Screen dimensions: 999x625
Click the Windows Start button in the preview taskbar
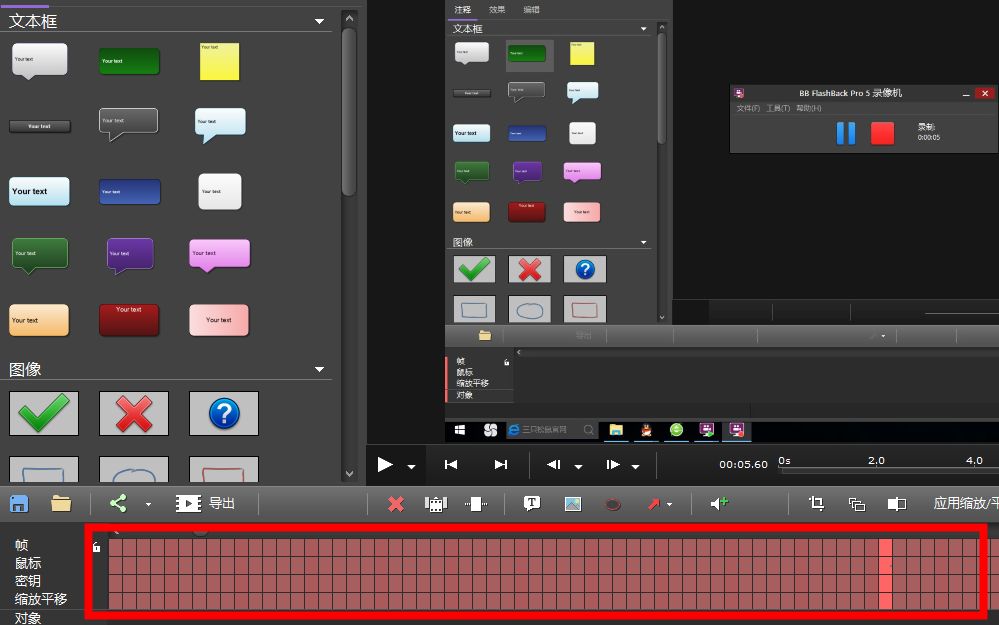(459, 430)
